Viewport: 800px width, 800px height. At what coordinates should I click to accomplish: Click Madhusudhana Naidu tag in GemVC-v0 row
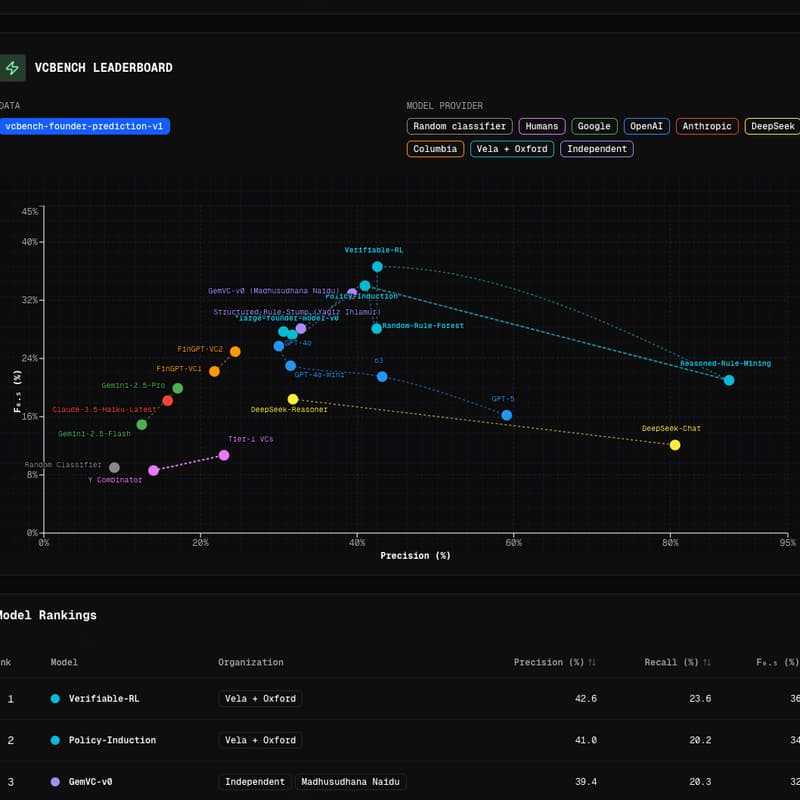click(x=350, y=782)
